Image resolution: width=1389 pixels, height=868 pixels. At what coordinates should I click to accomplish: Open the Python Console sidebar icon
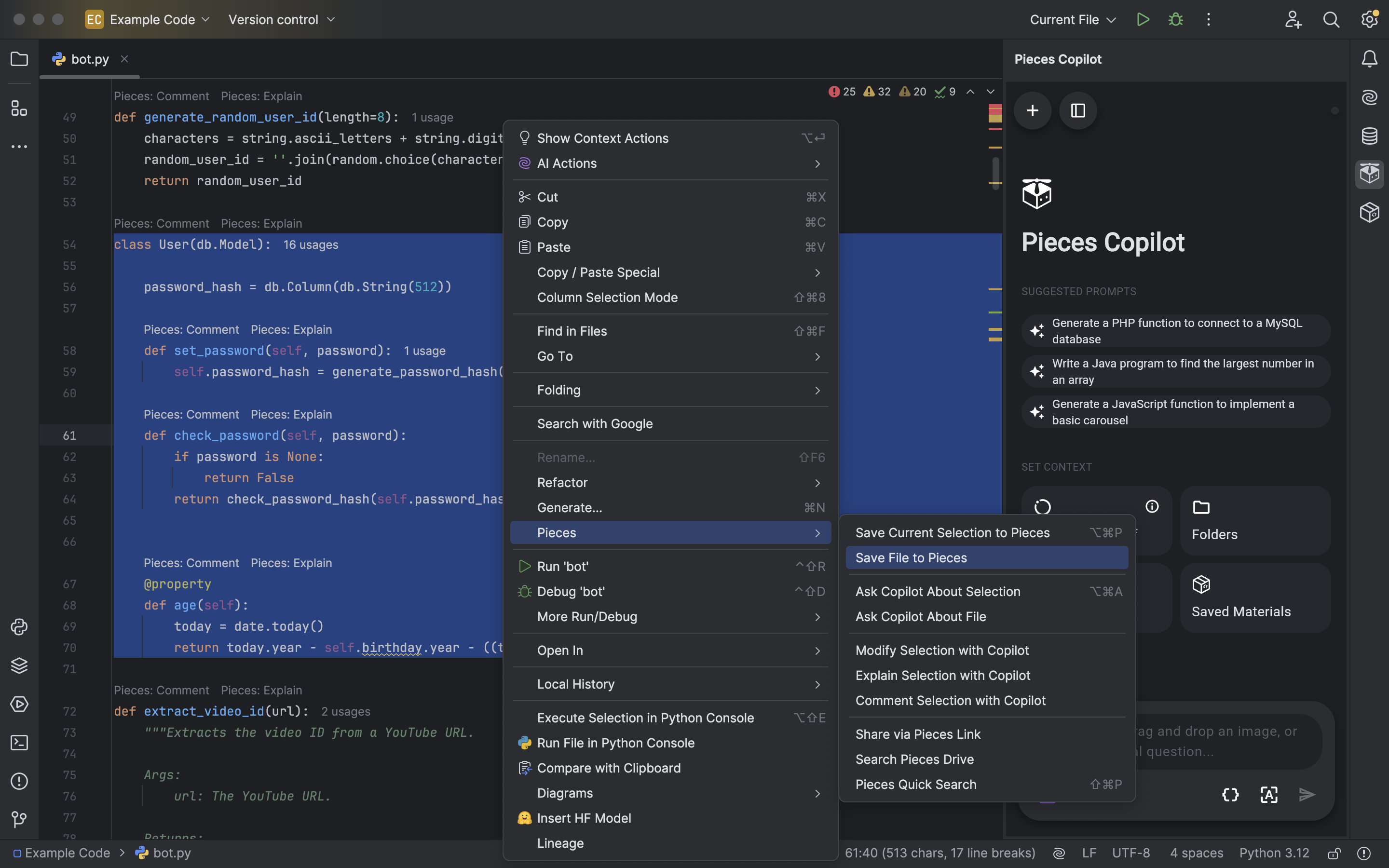coord(19,627)
